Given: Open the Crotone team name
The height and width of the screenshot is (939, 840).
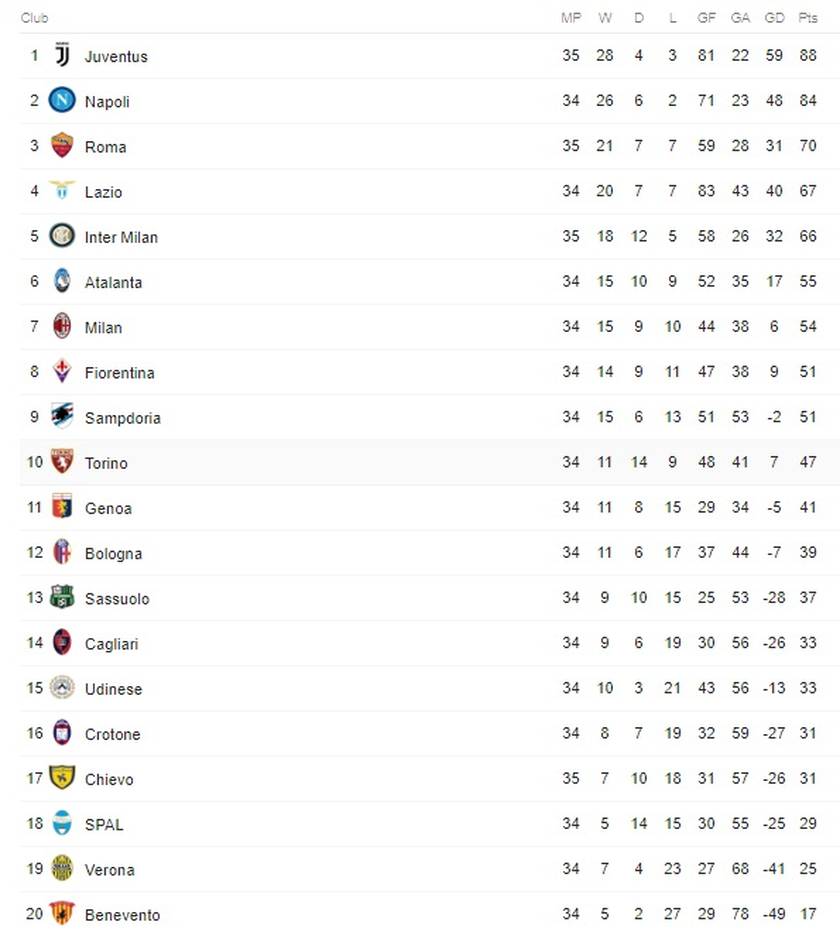Looking at the screenshot, I should pyautogui.click(x=113, y=734).
